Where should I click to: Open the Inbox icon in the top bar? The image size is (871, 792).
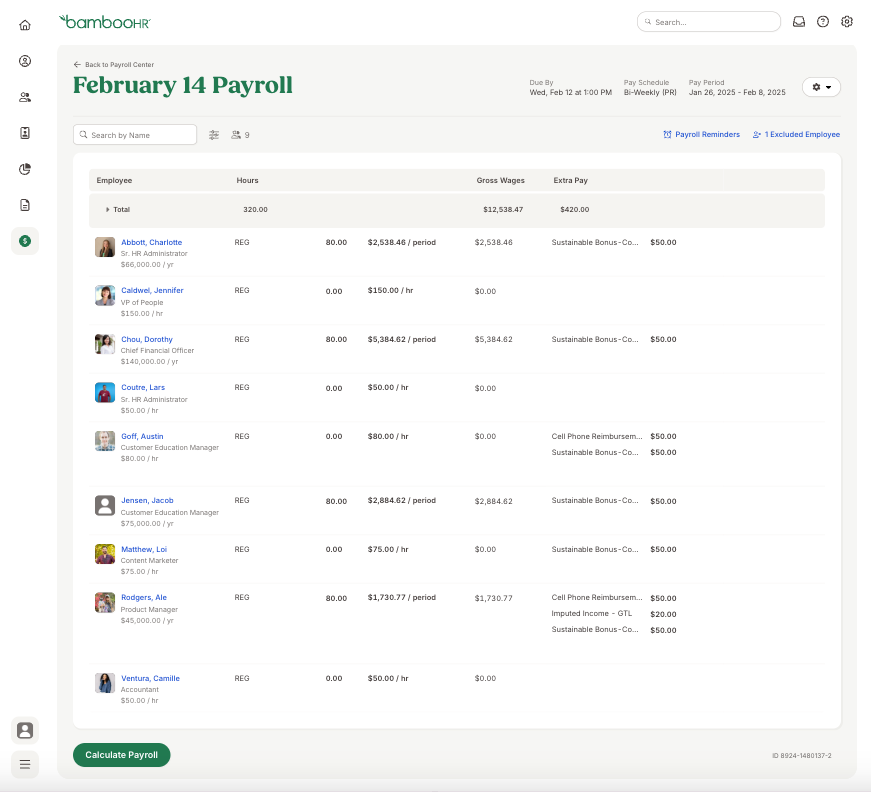799,21
